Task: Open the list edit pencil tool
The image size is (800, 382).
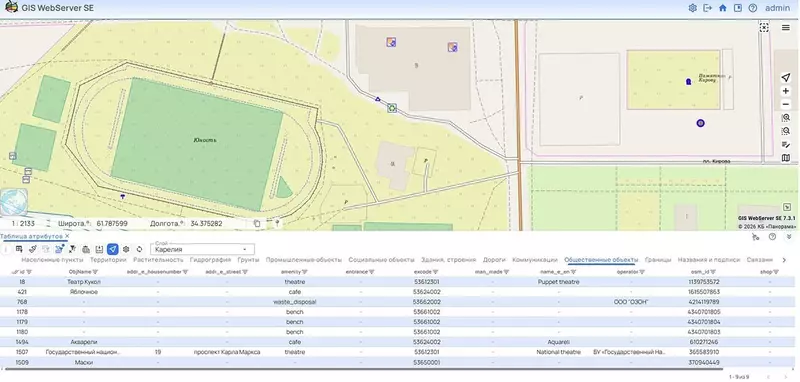Action: pos(786,145)
